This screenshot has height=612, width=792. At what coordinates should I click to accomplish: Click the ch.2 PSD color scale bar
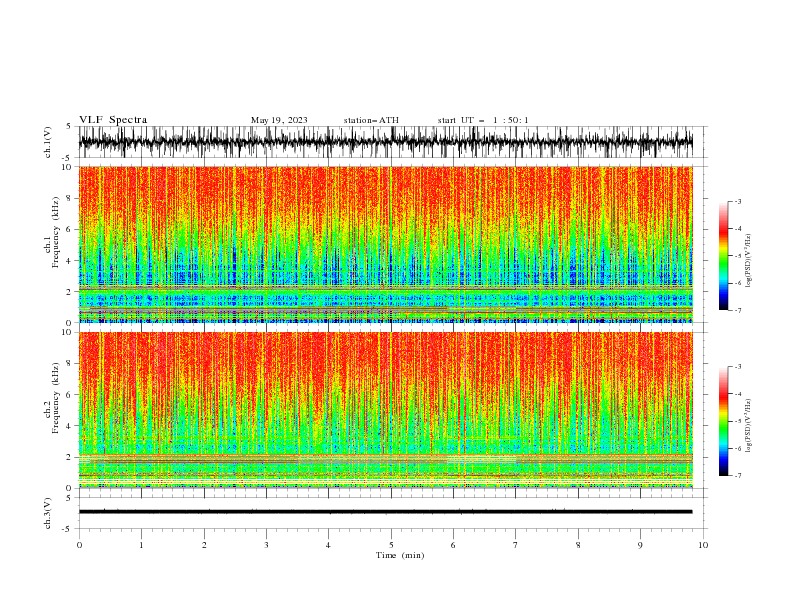click(723, 421)
